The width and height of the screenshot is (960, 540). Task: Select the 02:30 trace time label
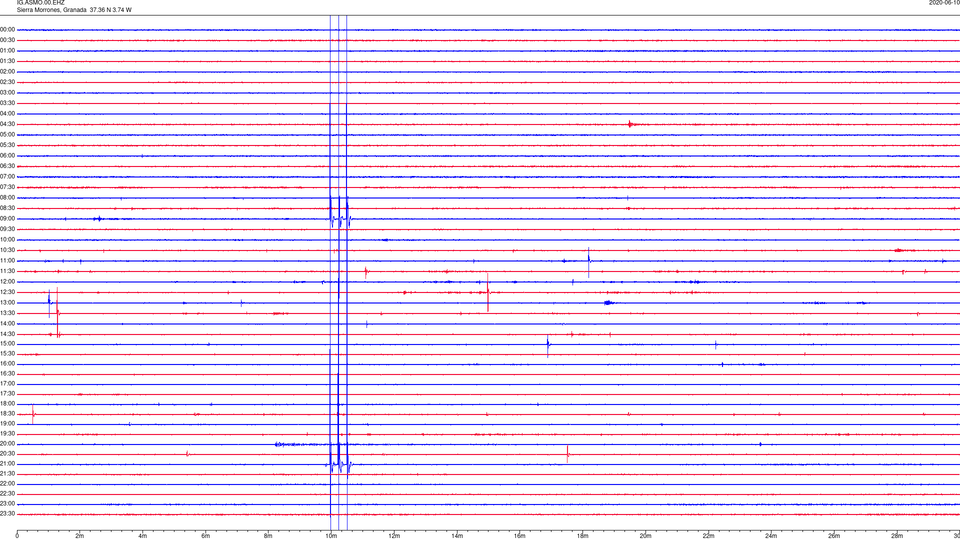8,82
